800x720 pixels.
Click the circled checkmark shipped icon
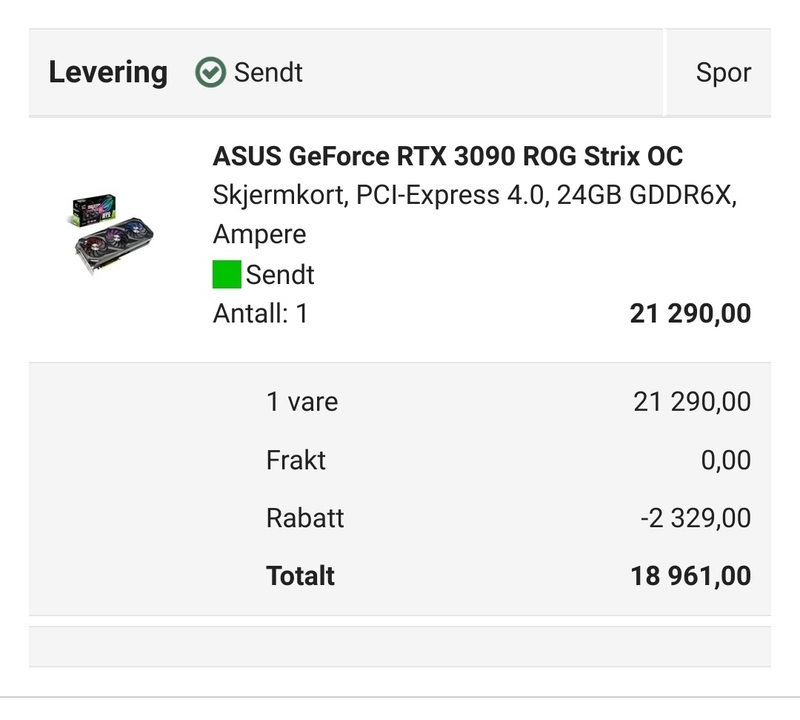point(210,73)
